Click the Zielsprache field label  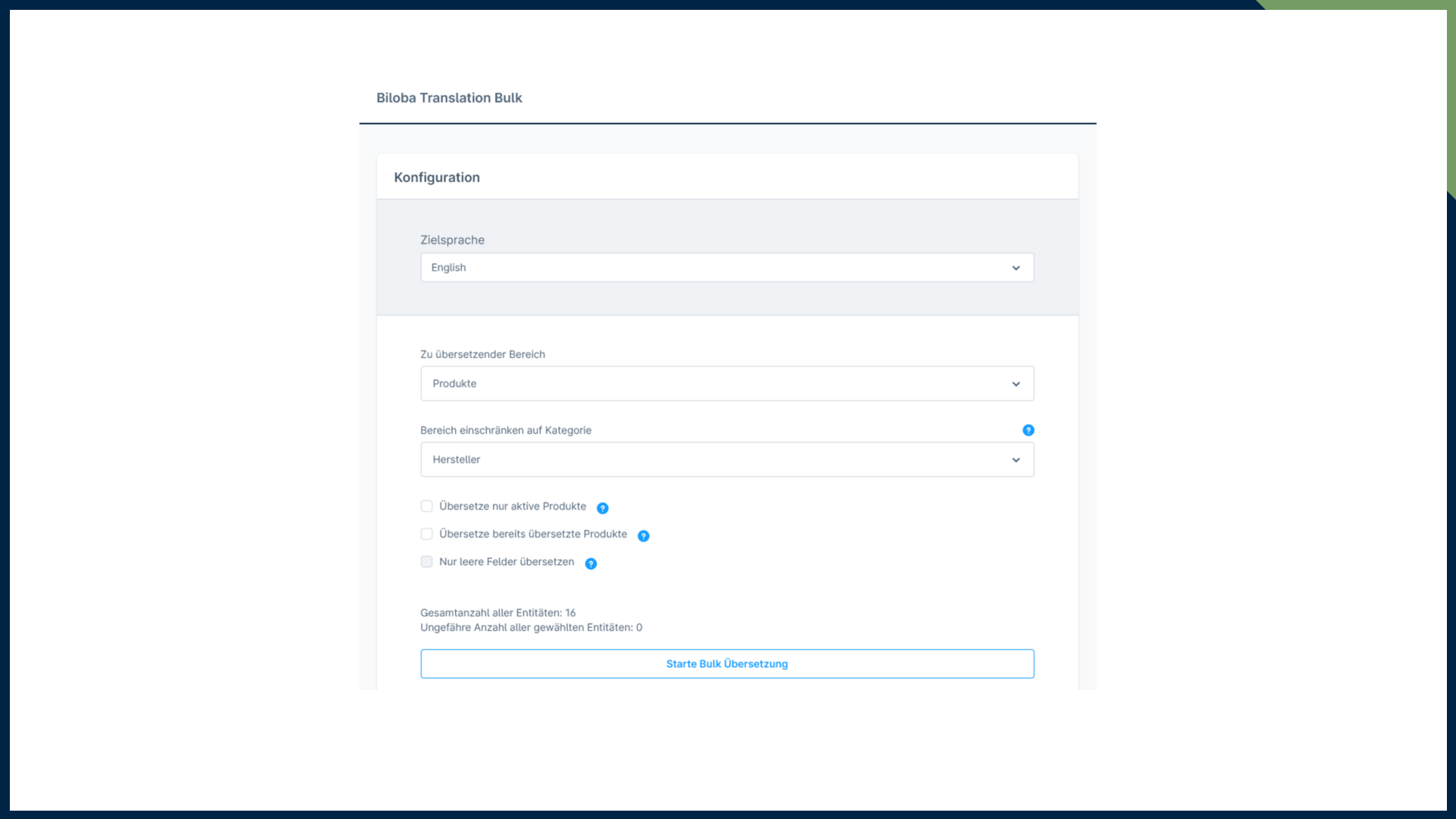(452, 240)
